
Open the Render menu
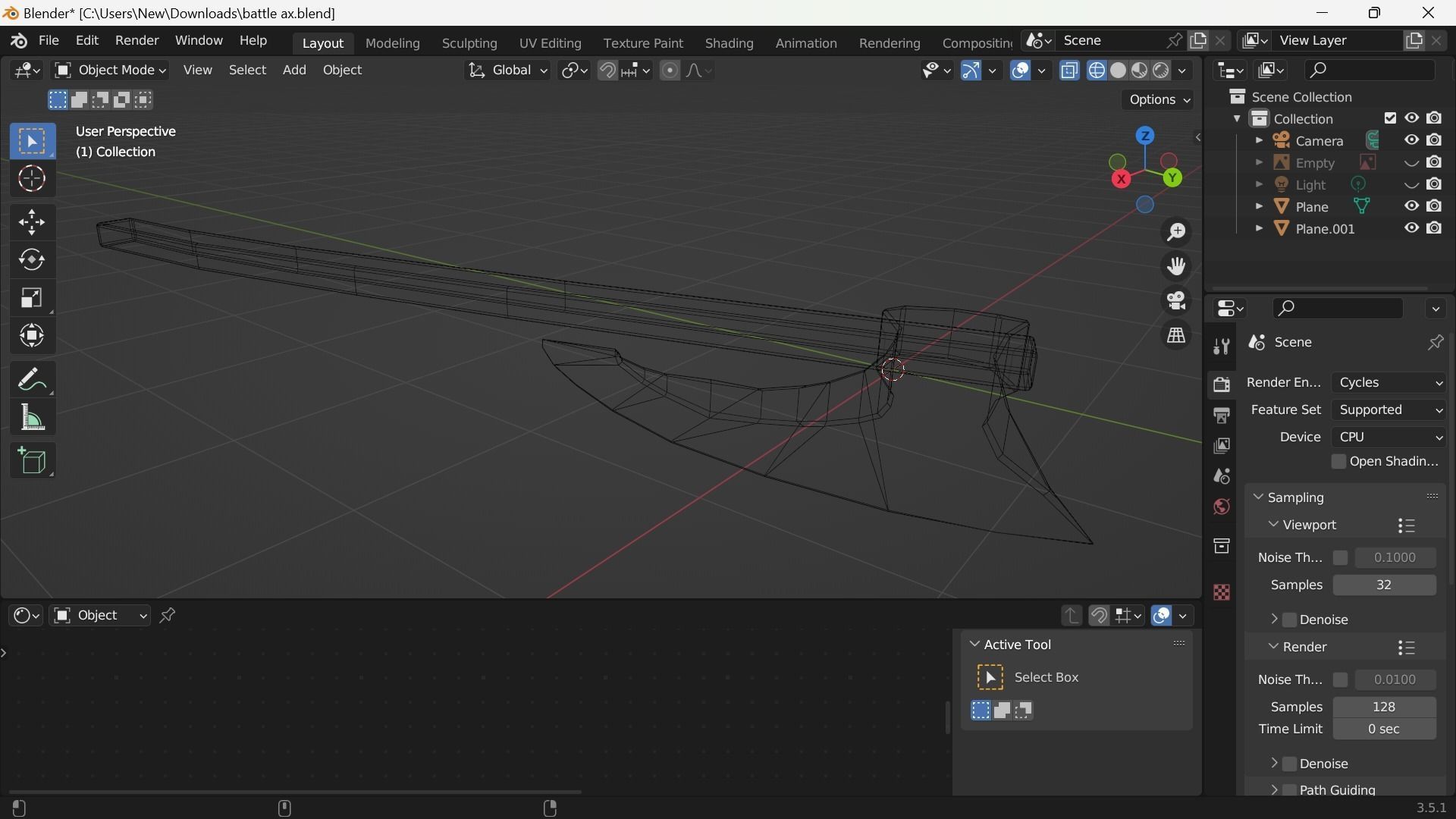click(x=136, y=40)
